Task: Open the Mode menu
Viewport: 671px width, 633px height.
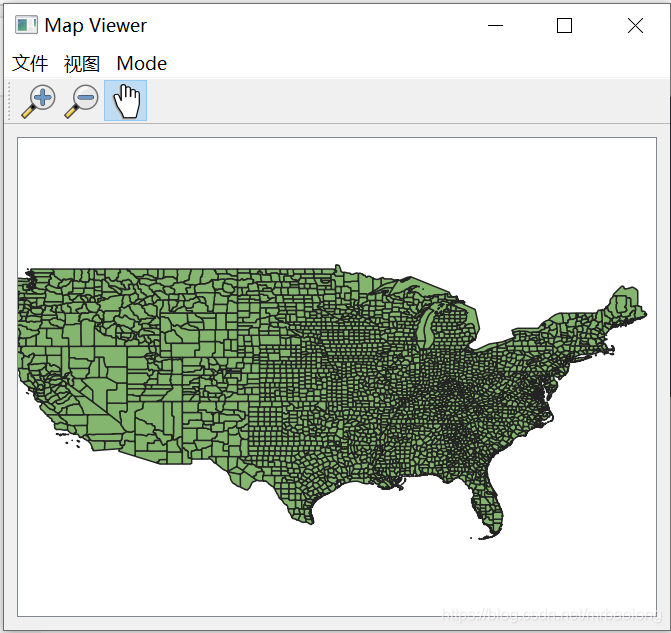Action: point(142,64)
